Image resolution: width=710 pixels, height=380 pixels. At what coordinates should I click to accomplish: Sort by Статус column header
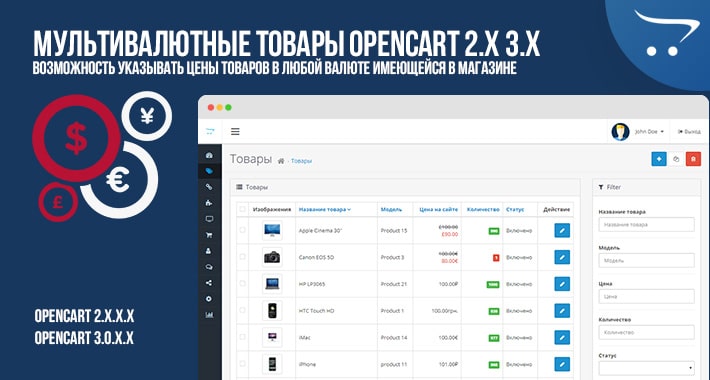pyautogui.click(x=515, y=210)
